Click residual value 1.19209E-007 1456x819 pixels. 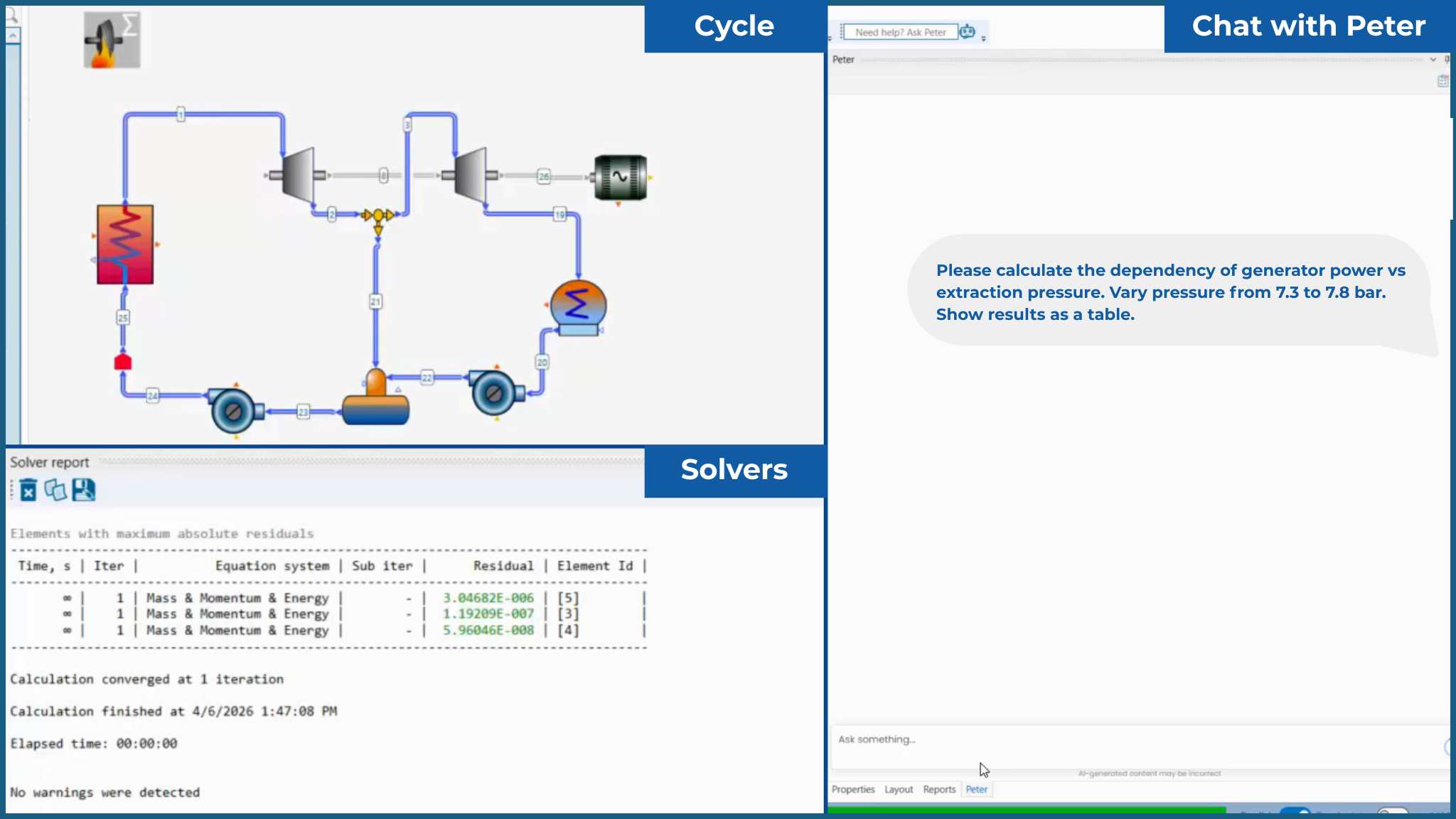[x=488, y=614]
